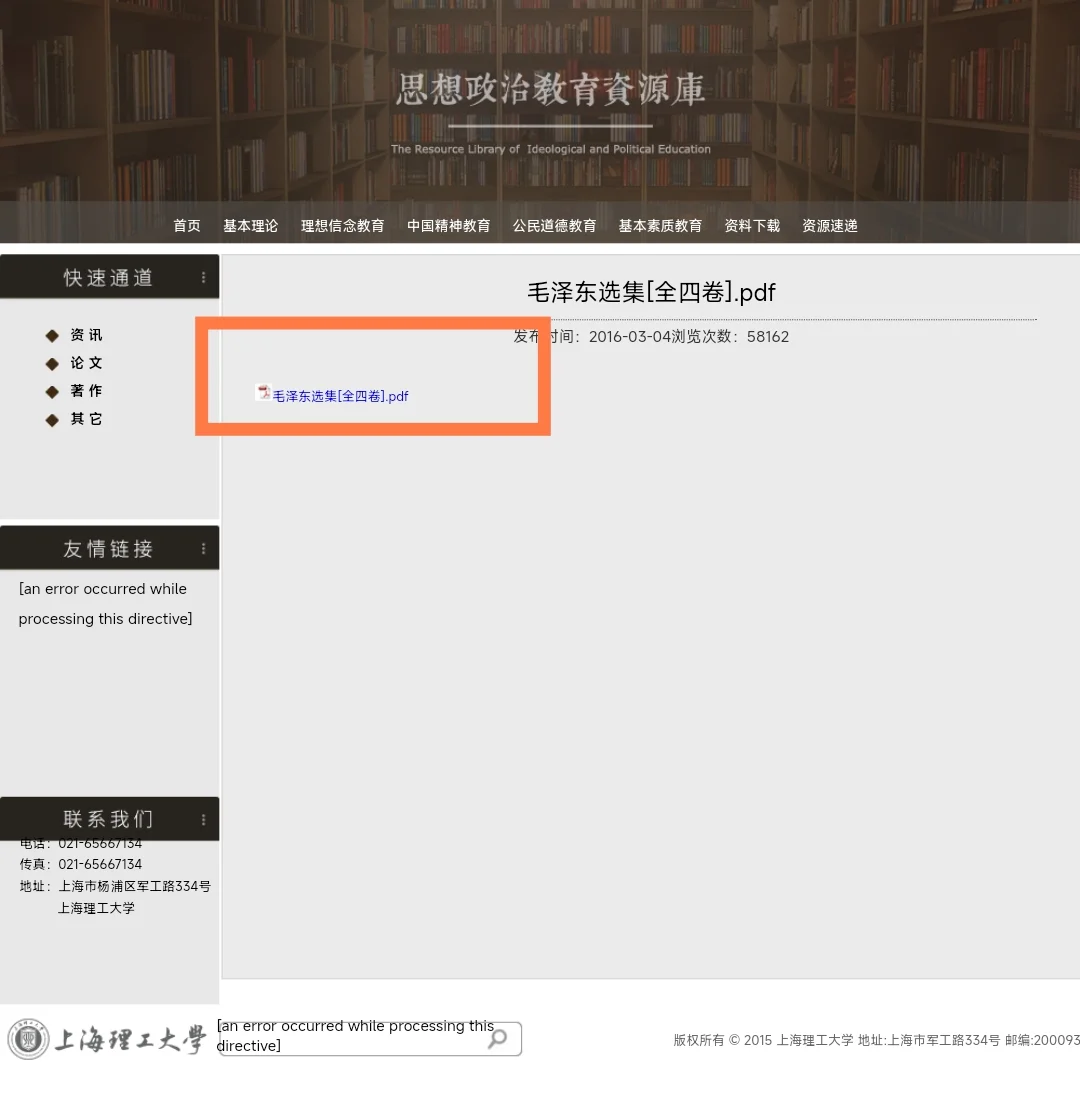Open the 著作 quick link
This screenshot has width=1080, height=1095.
(87, 391)
